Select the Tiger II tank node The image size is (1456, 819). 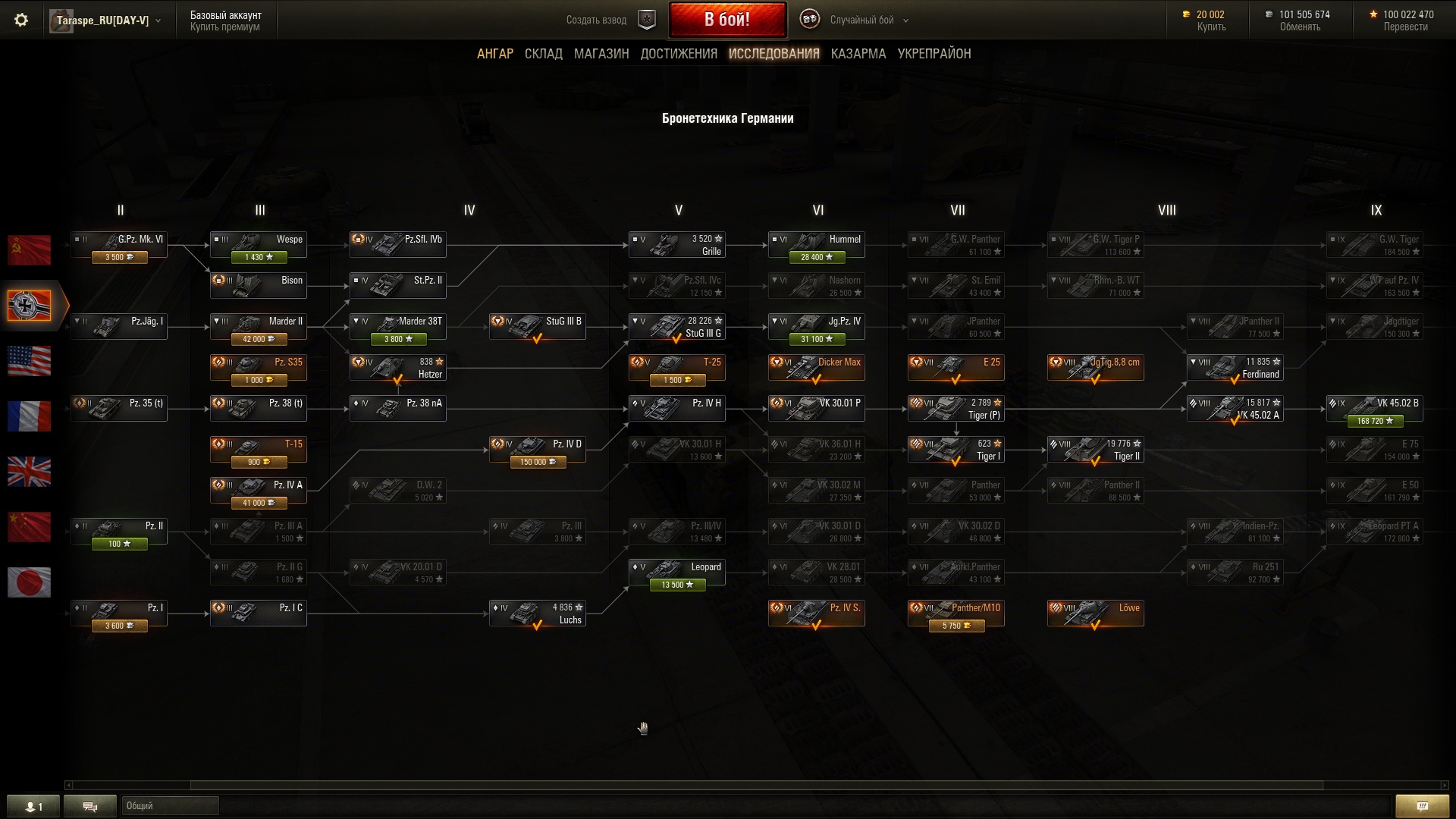click(1095, 450)
